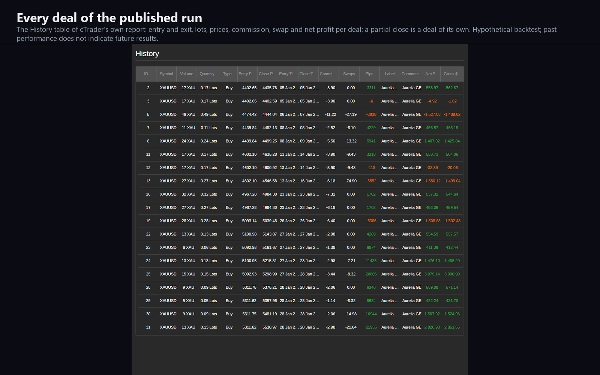Sort by the Swaps column header
Screen dimensions: 600x375
(349, 74)
